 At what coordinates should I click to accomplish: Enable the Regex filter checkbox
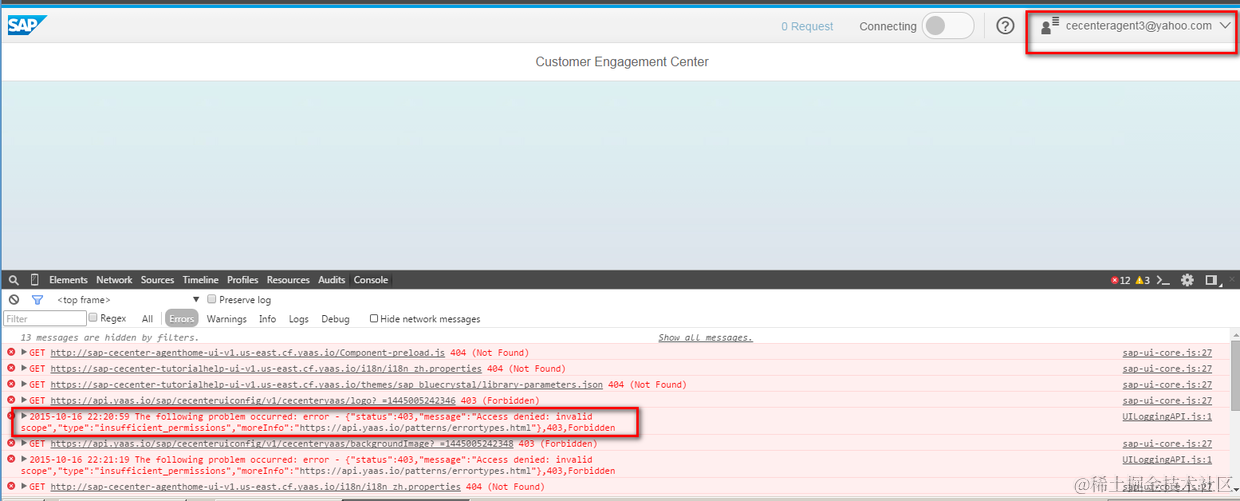[93, 318]
